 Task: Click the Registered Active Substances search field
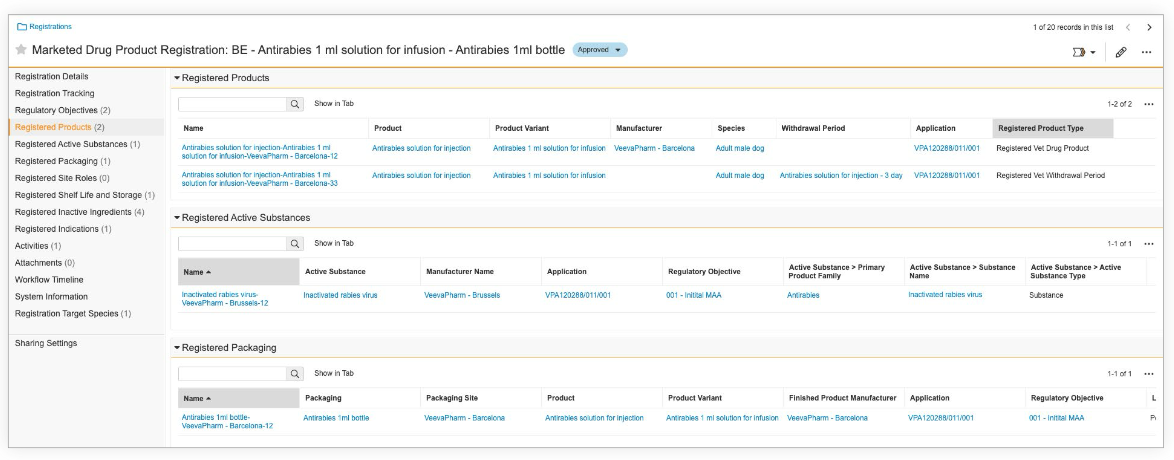232,243
